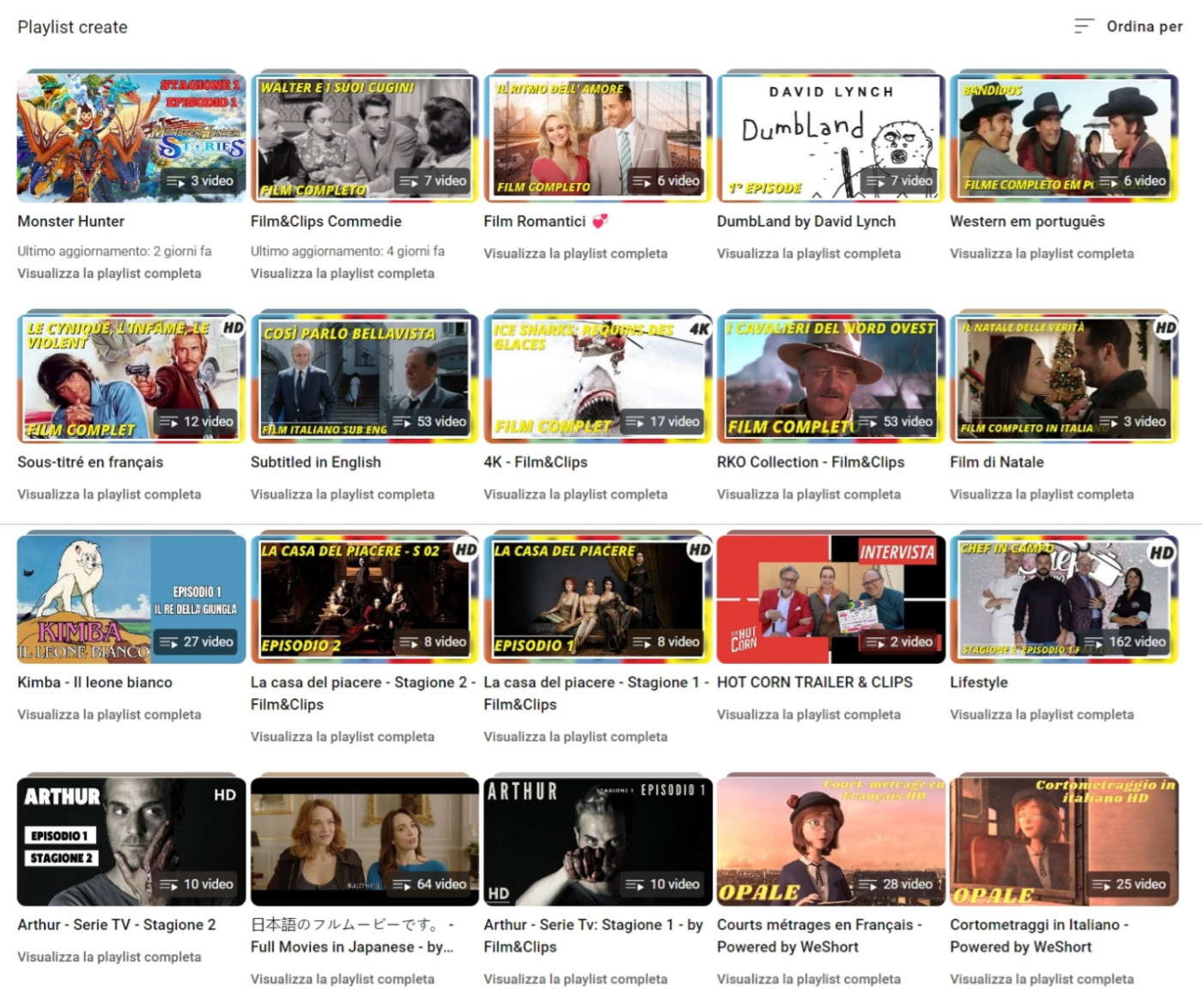Click the '27 video' badge on Kimba thumbnail

[x=197, y=642]
